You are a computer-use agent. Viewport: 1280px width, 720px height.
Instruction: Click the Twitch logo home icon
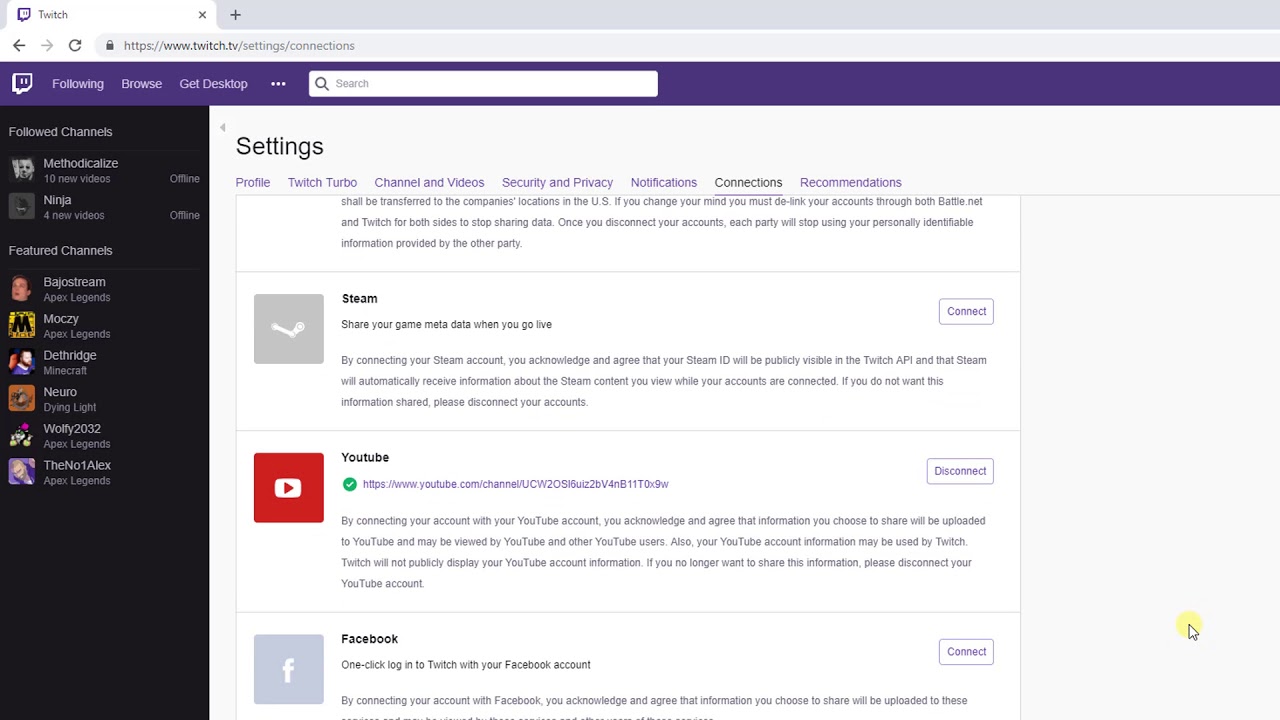coord(22,83)
